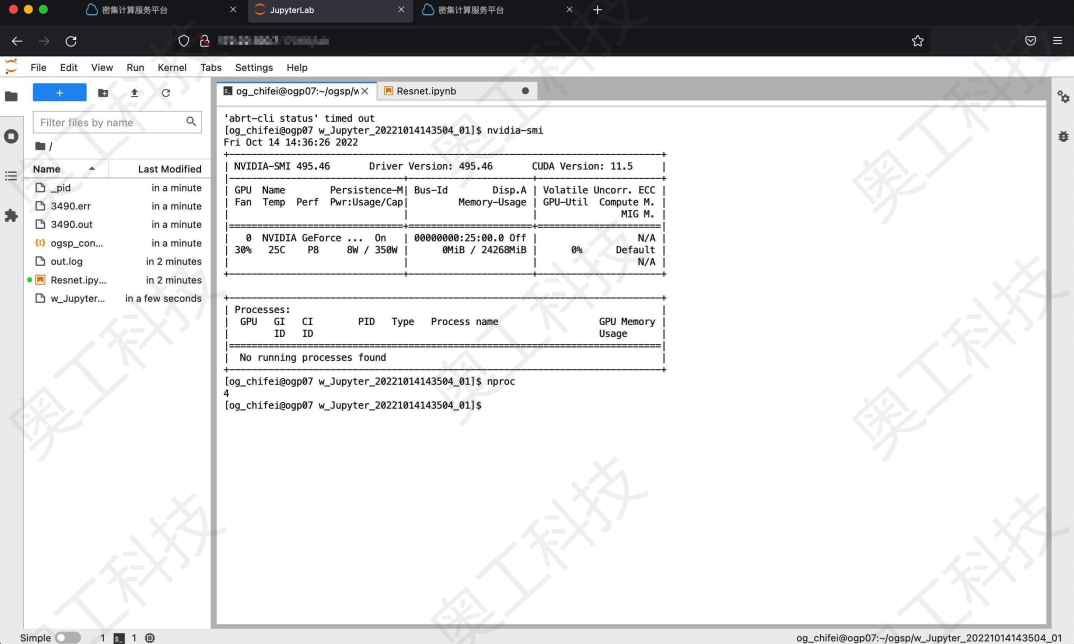Open the Settings menu
This screenshot has height=644, width=1074.
(x=254, y=67)
